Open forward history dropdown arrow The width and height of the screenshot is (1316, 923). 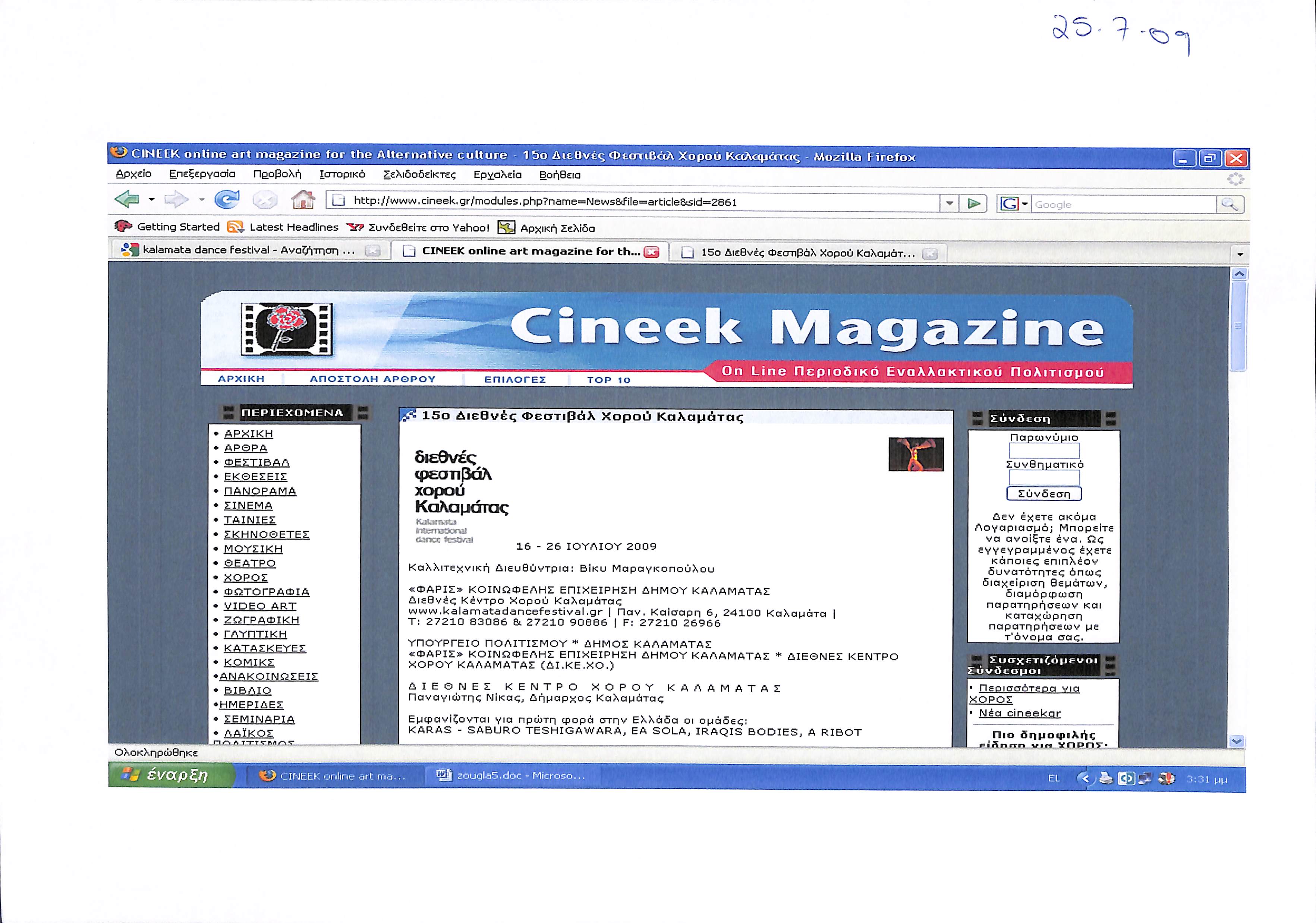[x=202, y=199]
